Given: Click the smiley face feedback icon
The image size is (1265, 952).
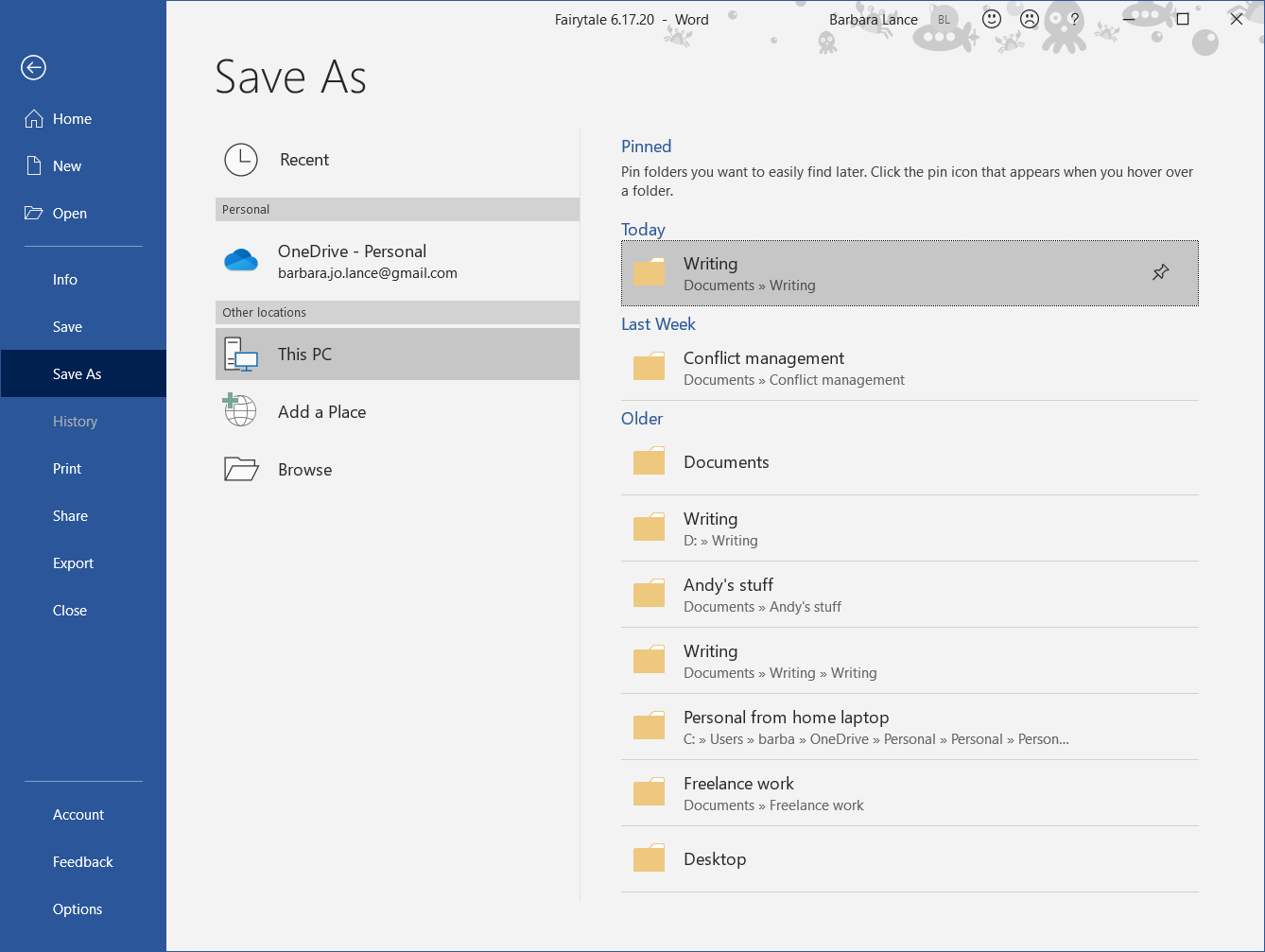Looking at the screenshot, I should pos(992,19).
